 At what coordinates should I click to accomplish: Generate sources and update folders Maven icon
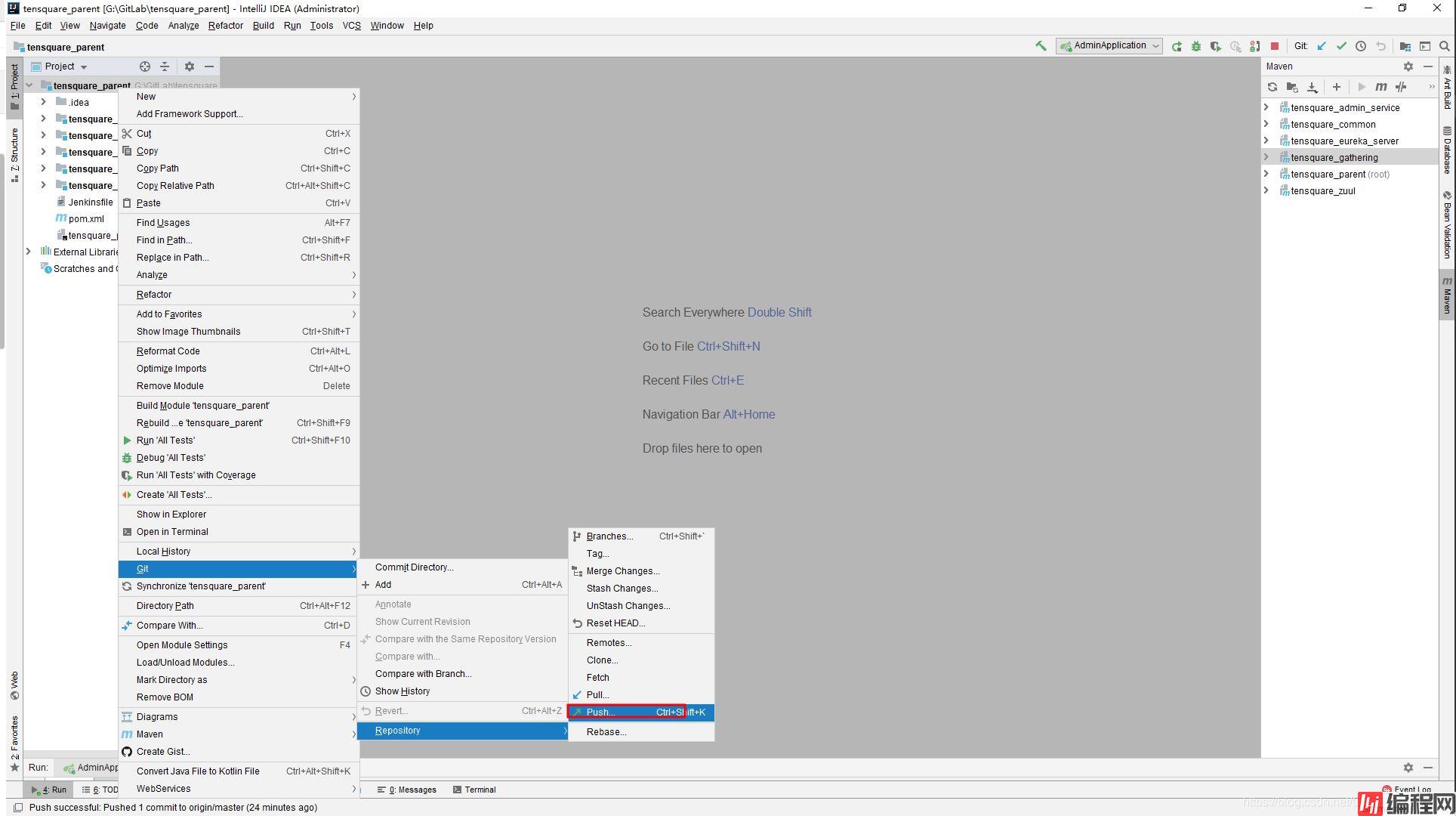pyautogui.click(x=1292, y=87)
